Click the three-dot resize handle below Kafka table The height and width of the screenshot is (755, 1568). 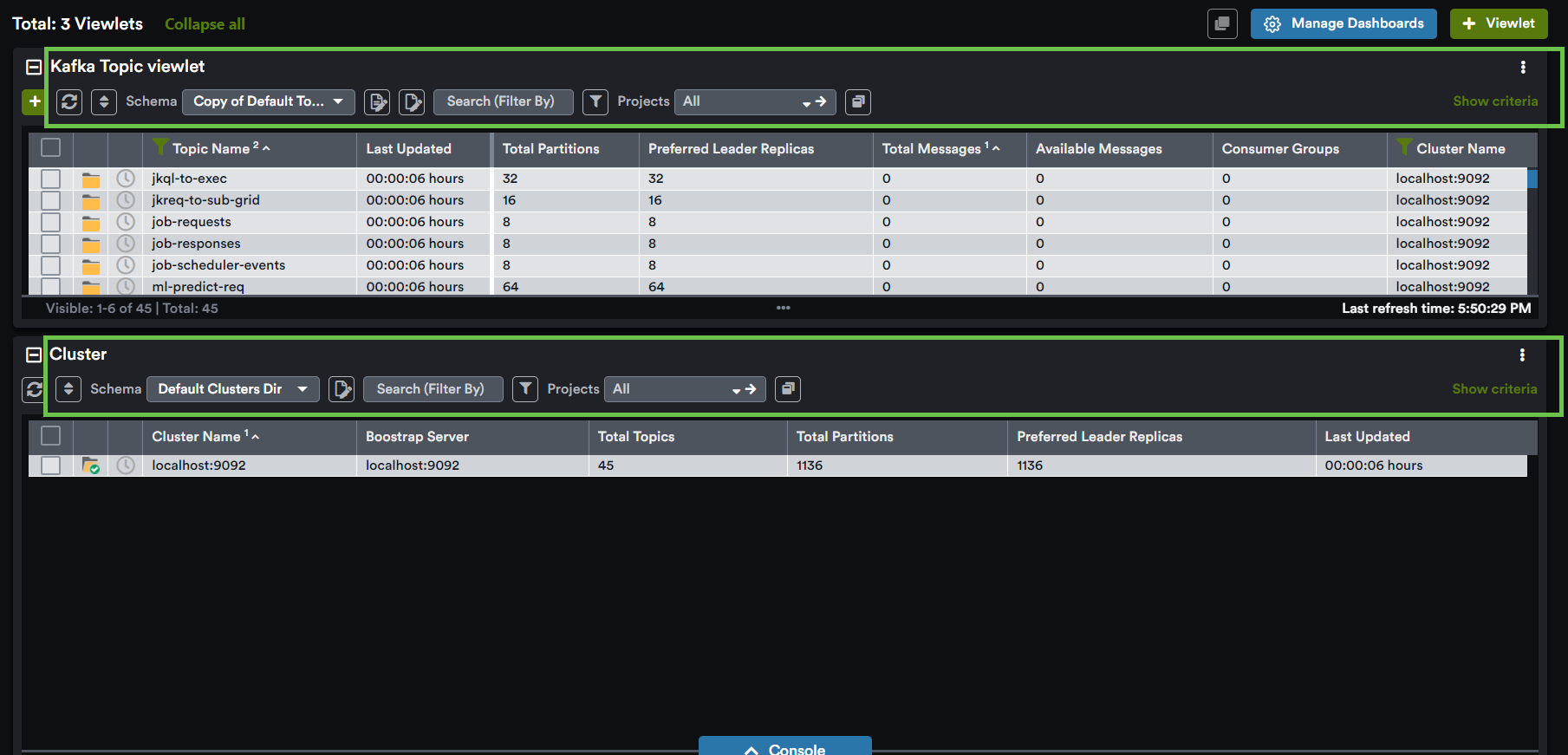(x=784, y=308)
